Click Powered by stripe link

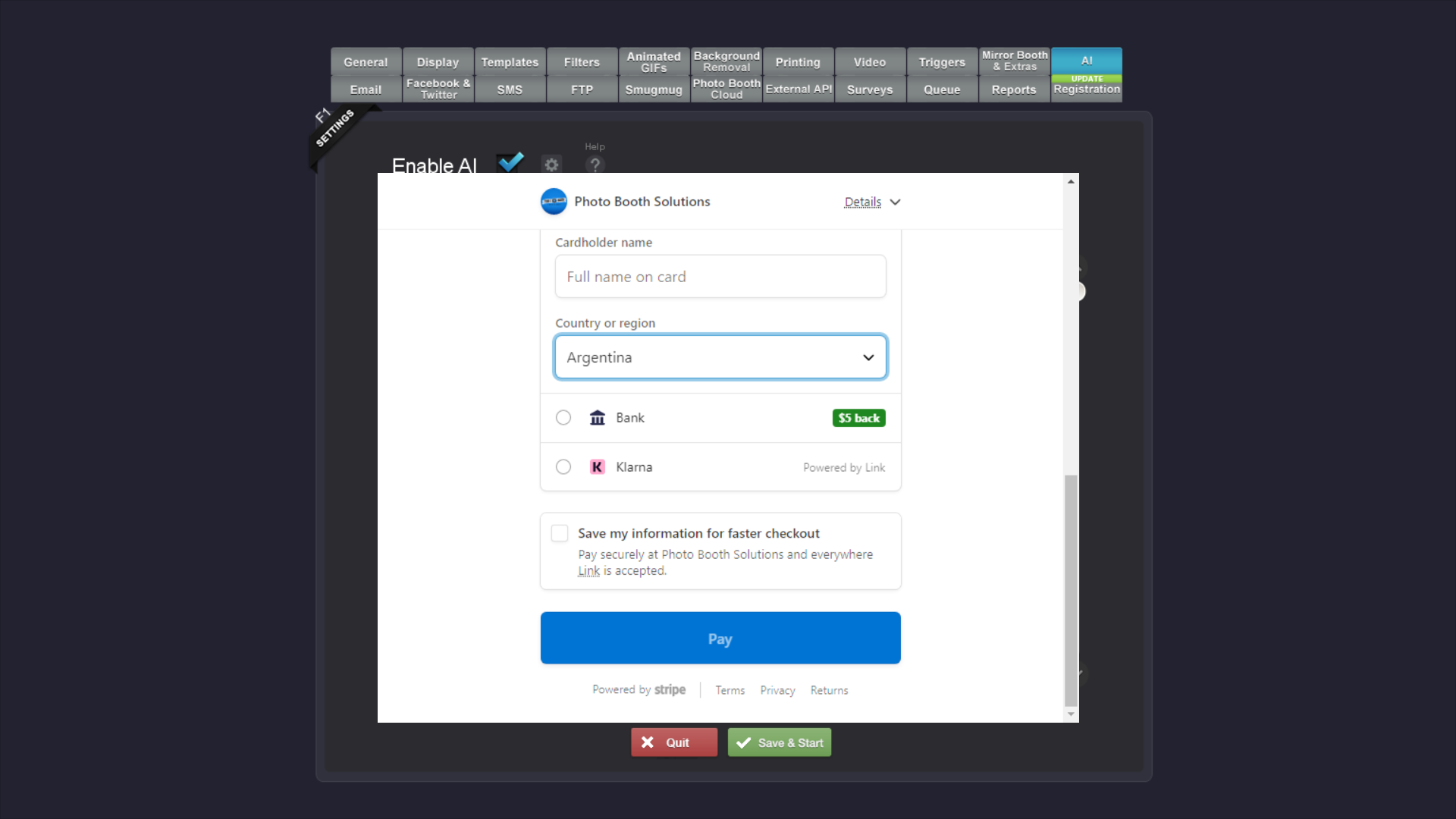(x=639, y=689)
